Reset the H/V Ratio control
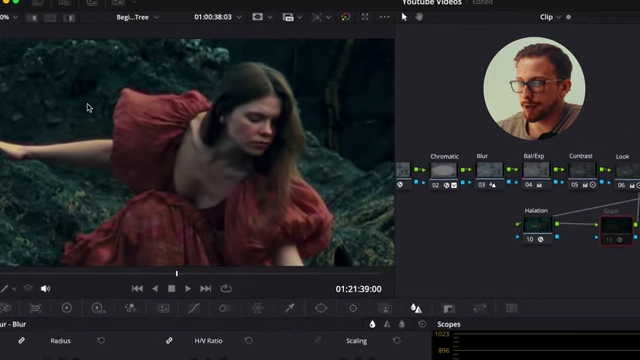640x360 pixels. (x=249, y=340)
